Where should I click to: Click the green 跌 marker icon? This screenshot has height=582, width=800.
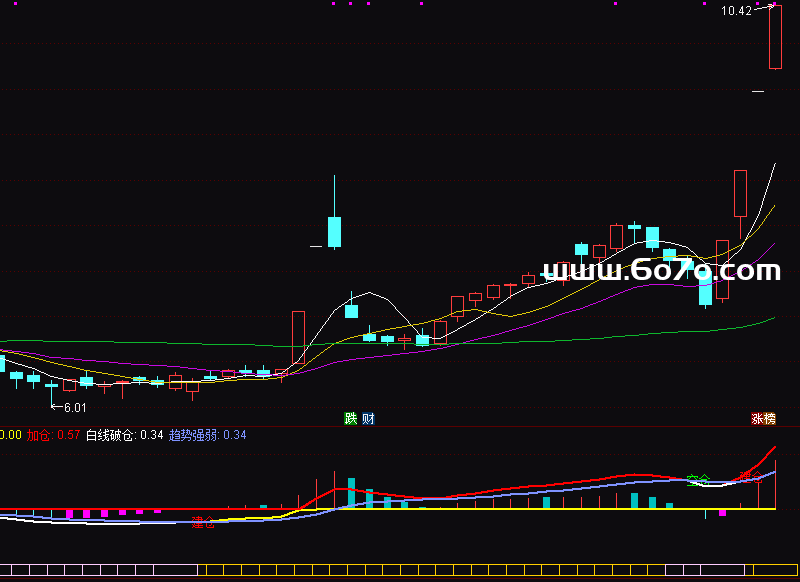(350, 419)
